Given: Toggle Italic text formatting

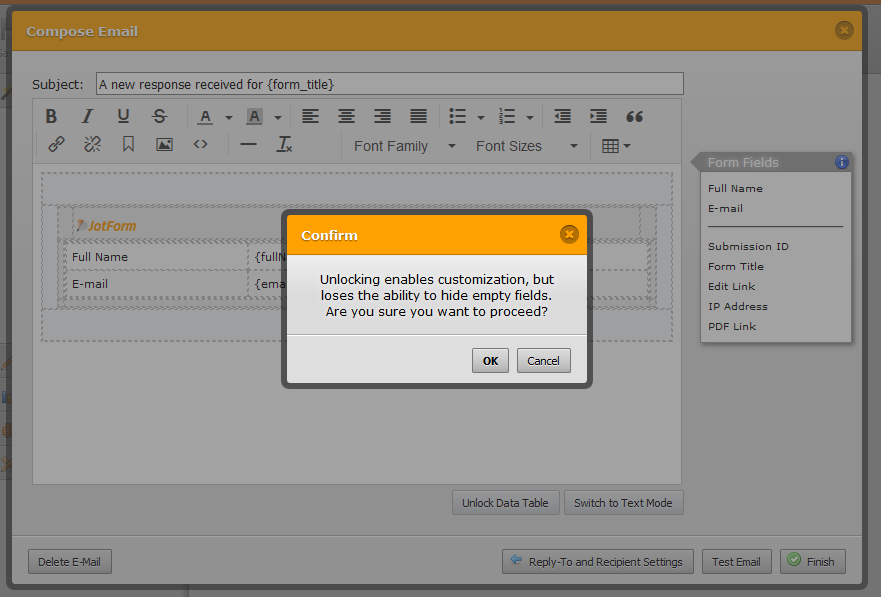Looking at the screenshot, I should point(87,116).
